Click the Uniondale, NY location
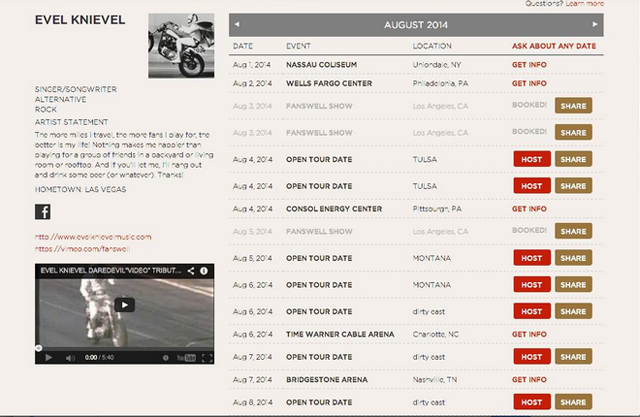640x417 pixels. coord(437,64)
